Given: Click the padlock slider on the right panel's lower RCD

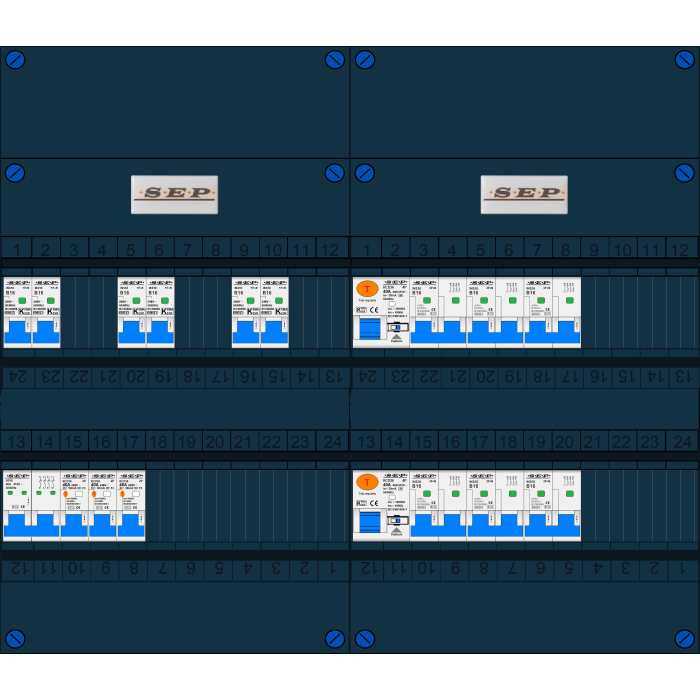Looking at the screenshot, I should pos(396,521).
